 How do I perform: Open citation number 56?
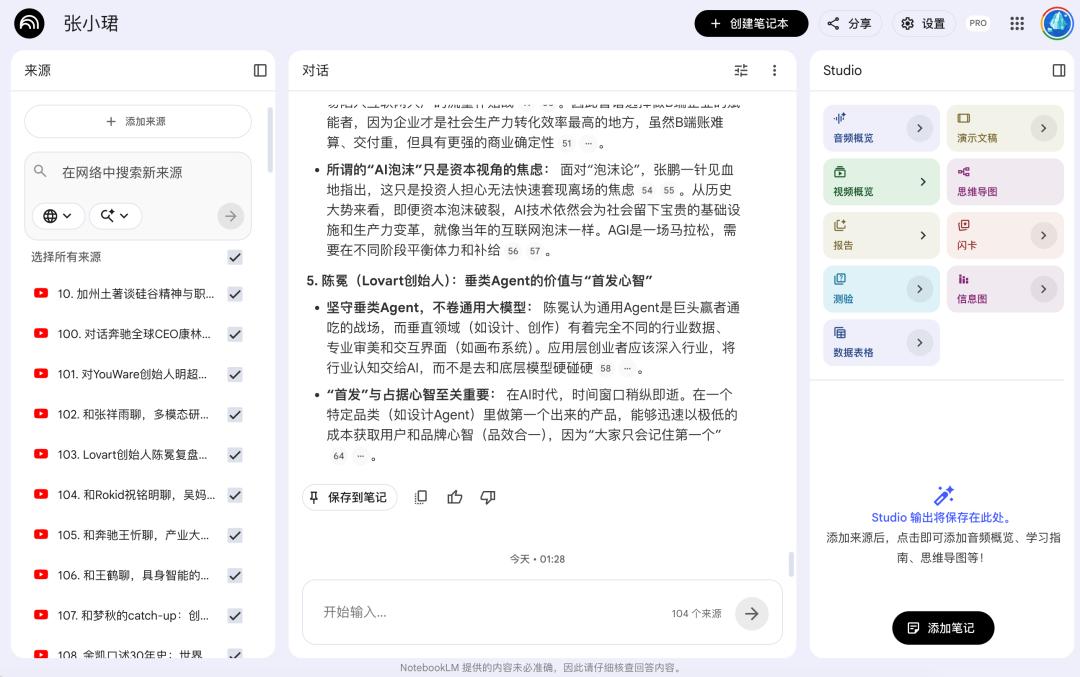513,251
